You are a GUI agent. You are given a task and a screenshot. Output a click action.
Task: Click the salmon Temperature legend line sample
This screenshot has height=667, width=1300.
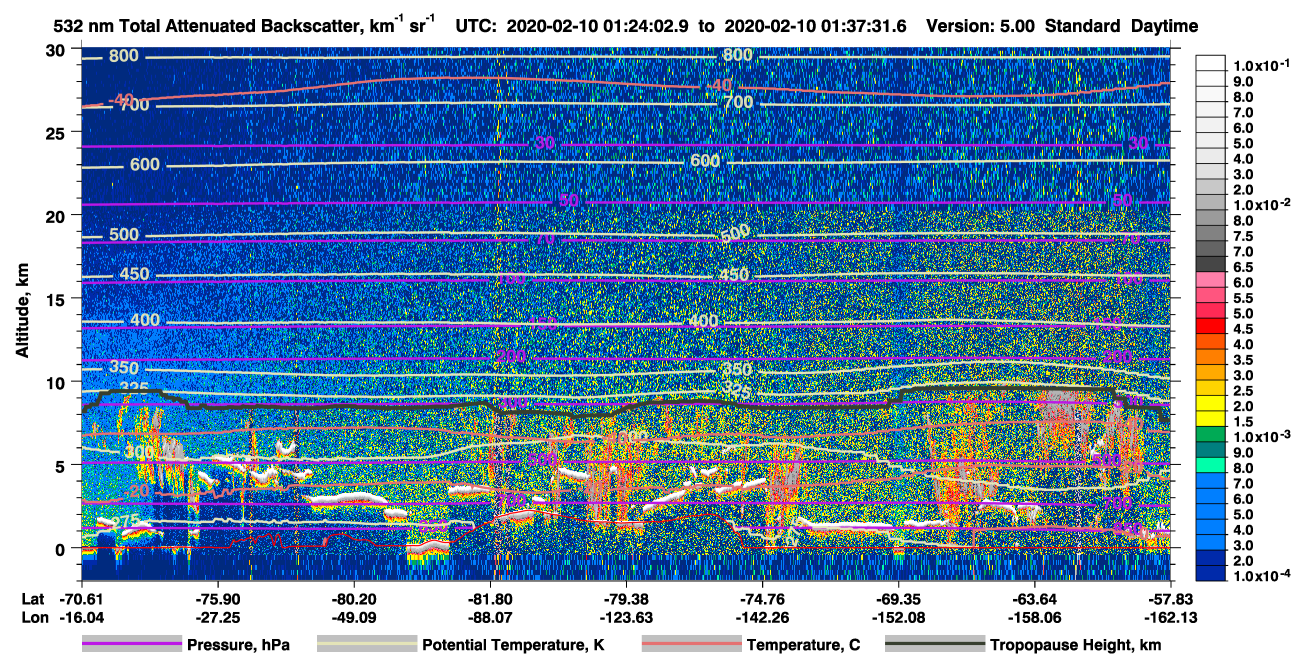(x=691, y=645)
